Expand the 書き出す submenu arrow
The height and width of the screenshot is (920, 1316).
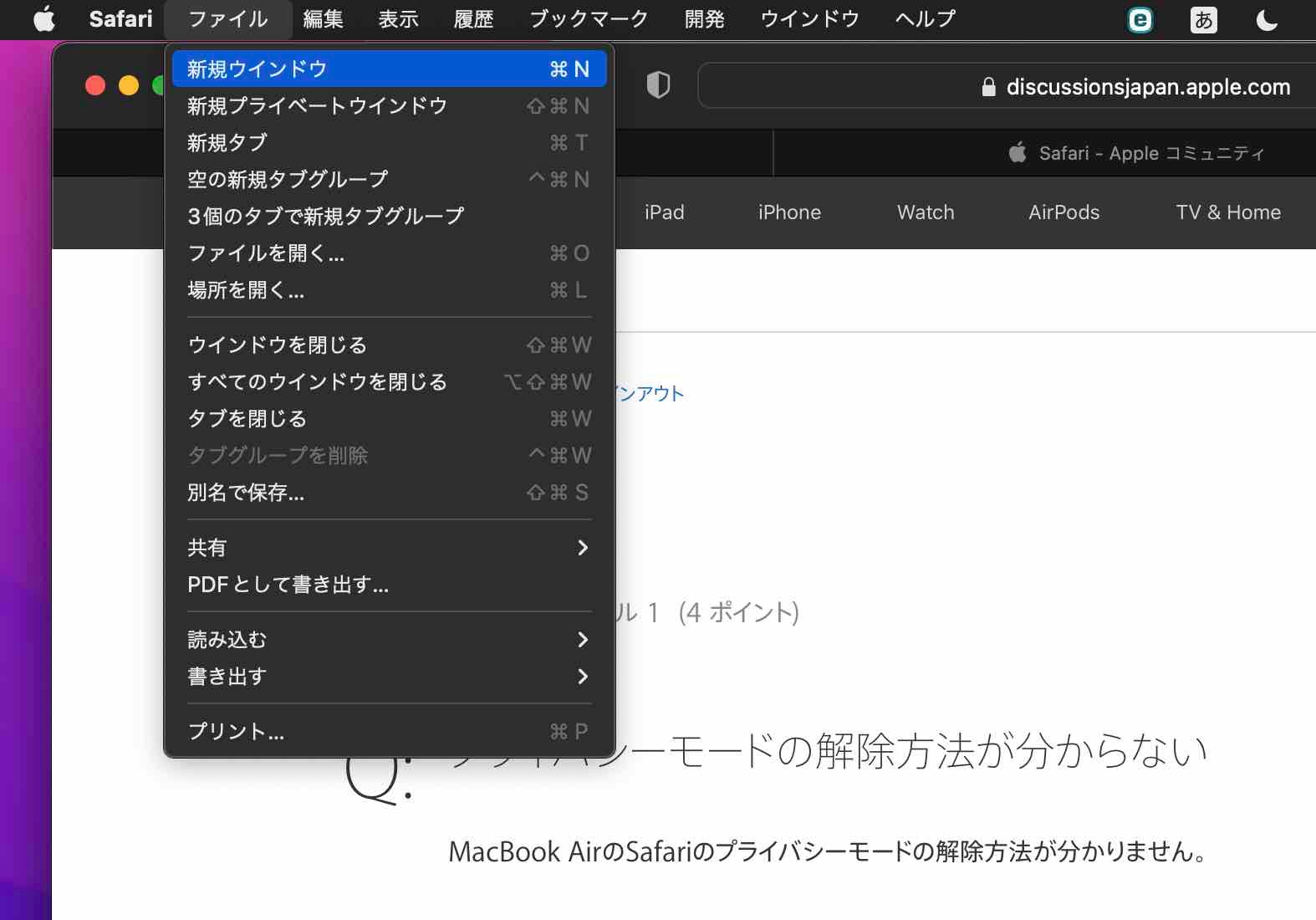583,676
